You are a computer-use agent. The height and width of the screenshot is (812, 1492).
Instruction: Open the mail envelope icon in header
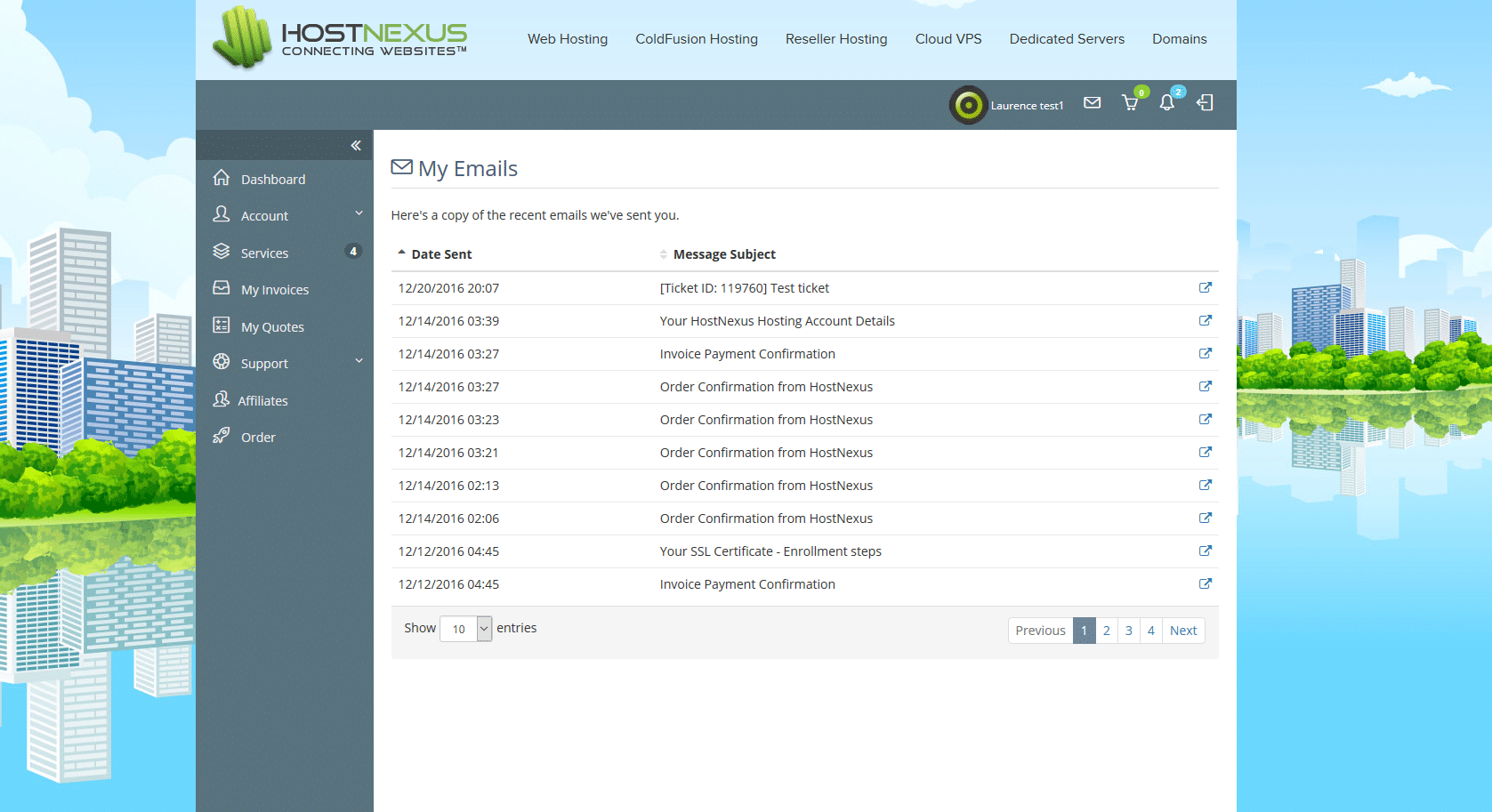[1092, 103]
